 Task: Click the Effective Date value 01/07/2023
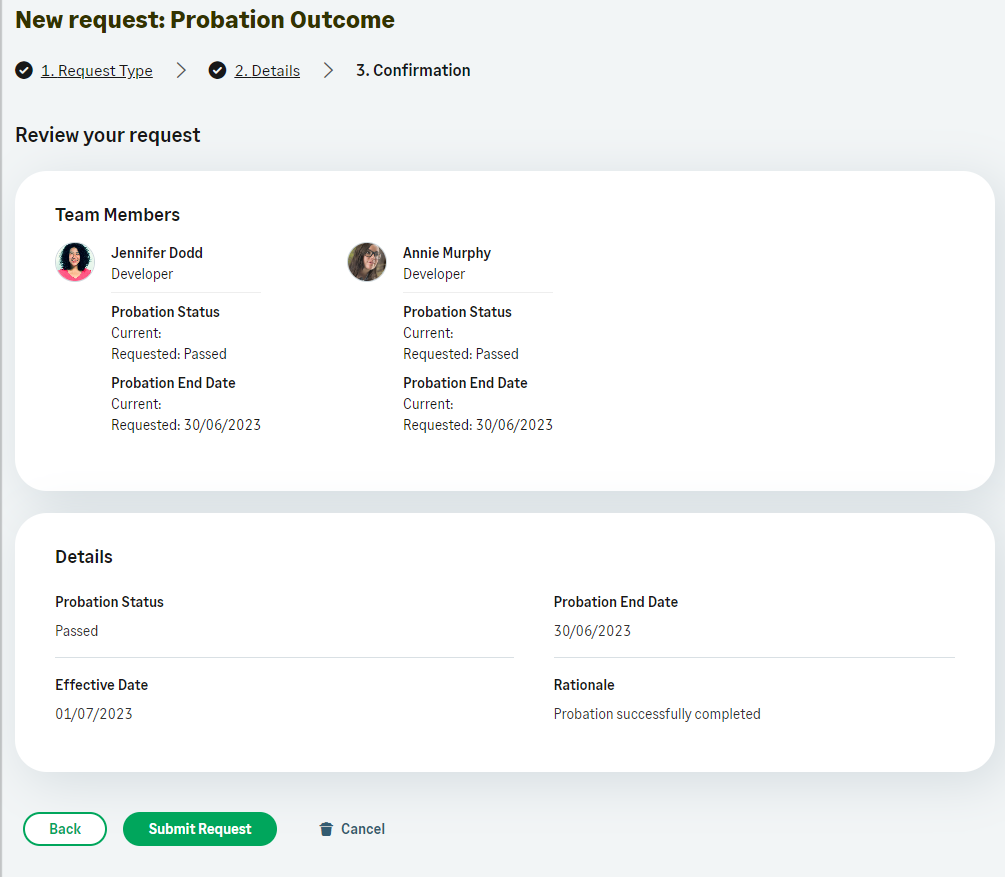pos(94,714)
